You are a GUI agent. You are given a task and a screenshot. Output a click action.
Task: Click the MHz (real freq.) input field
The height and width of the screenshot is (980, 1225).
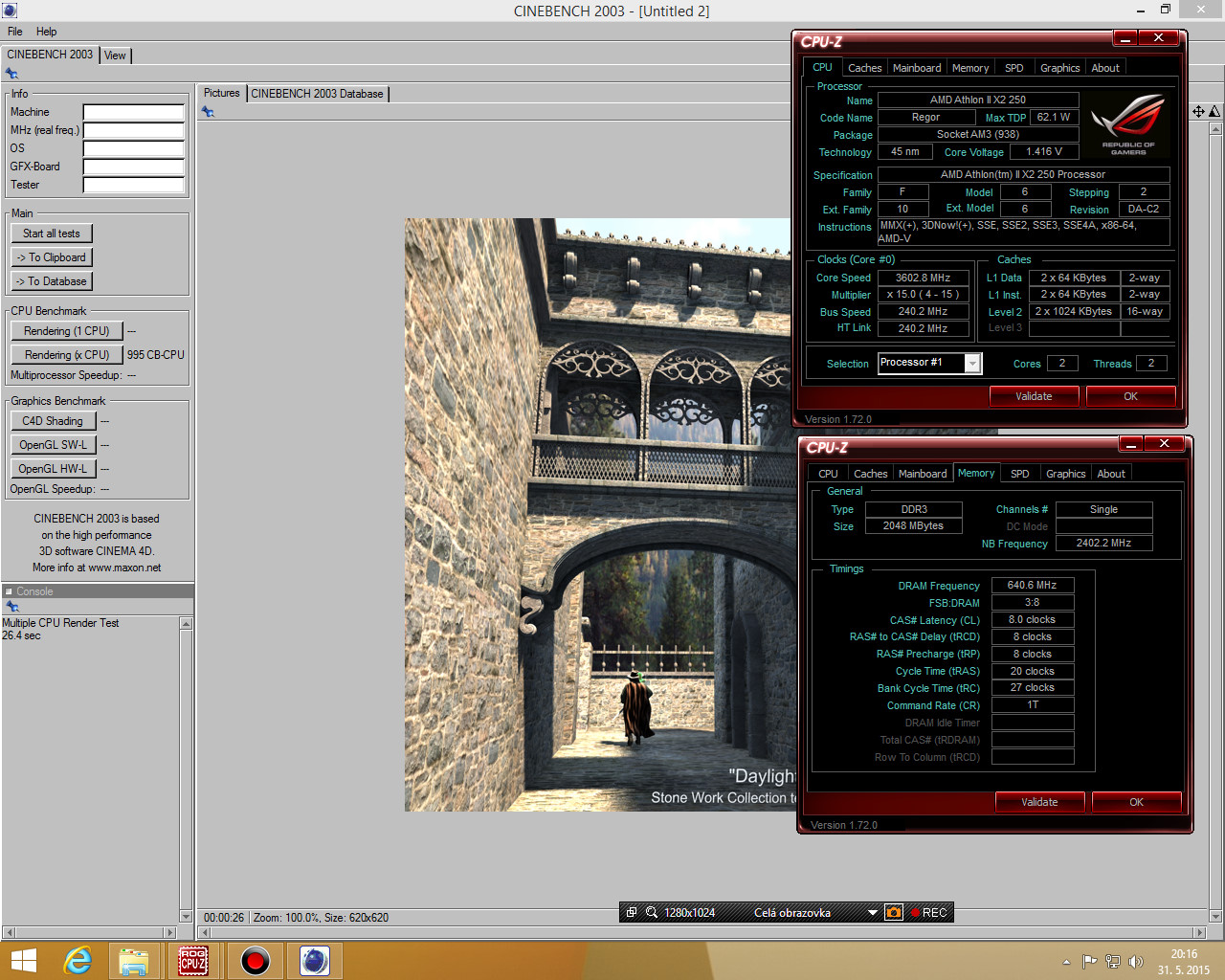pos(134,130)
